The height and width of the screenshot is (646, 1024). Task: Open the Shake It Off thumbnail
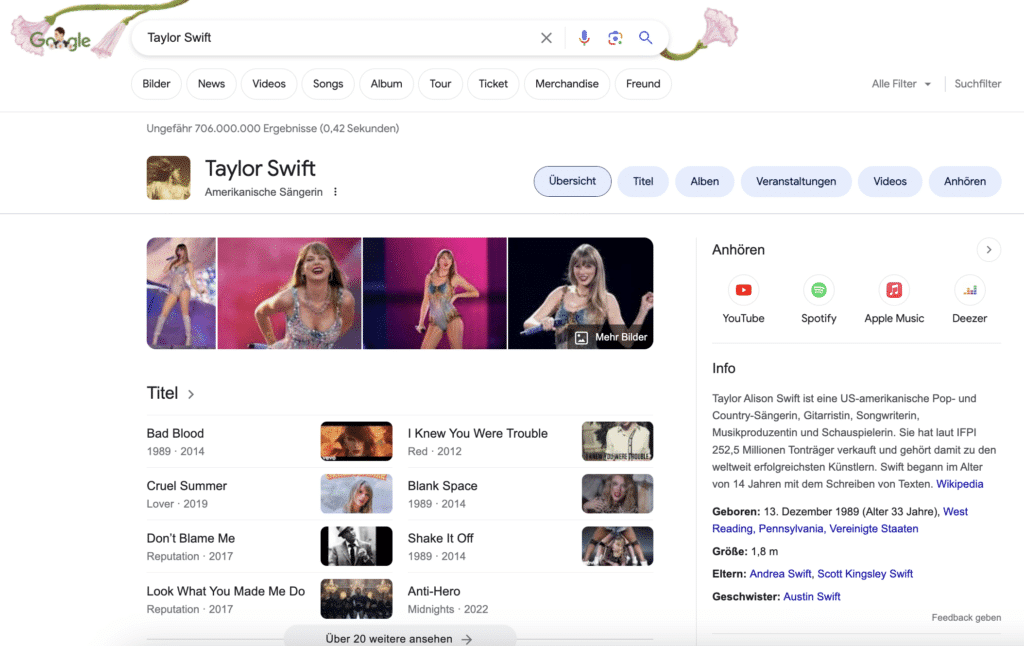coord(617,546)
